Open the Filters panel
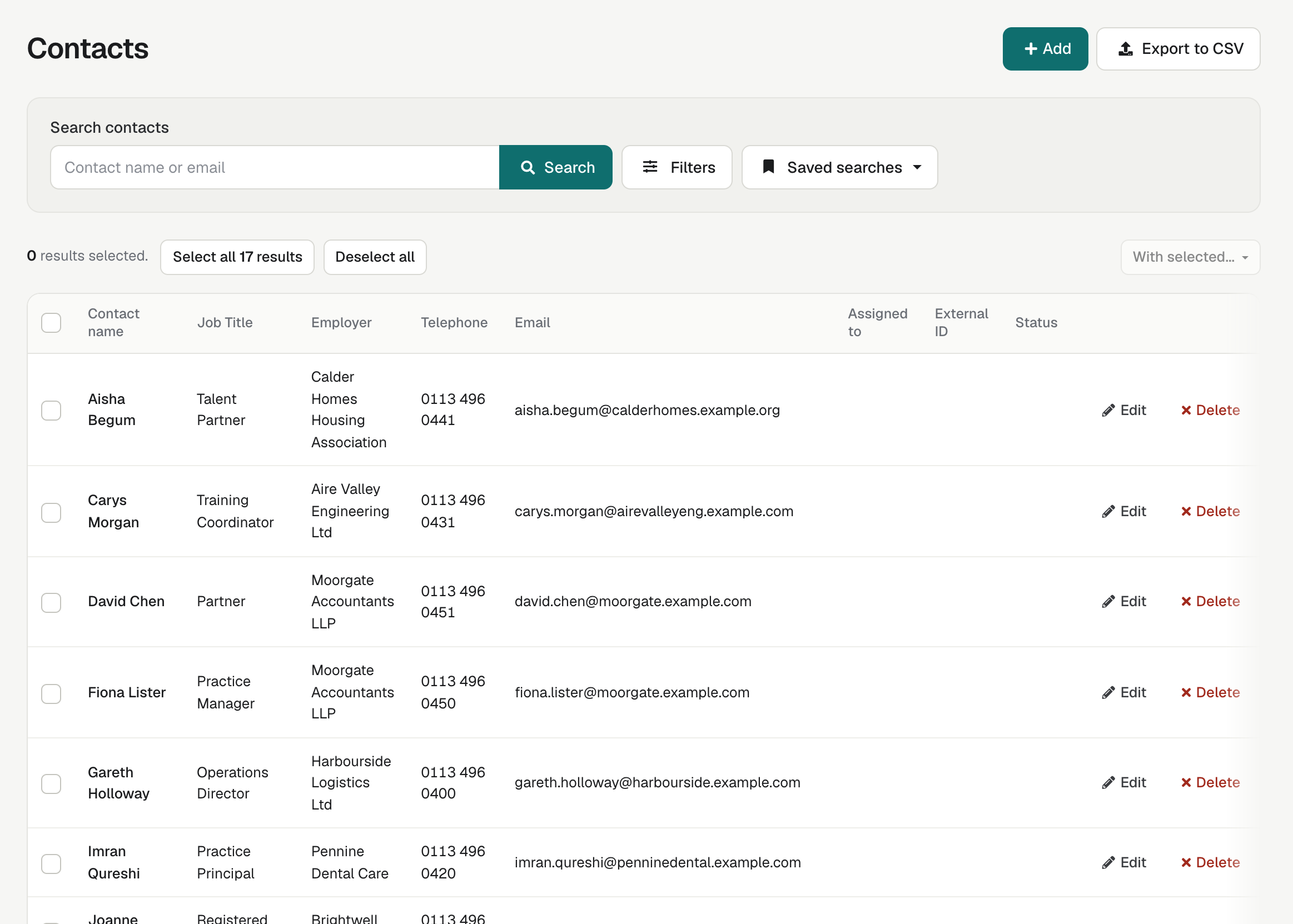1293x924 pixels. click(x=677, y=167)
